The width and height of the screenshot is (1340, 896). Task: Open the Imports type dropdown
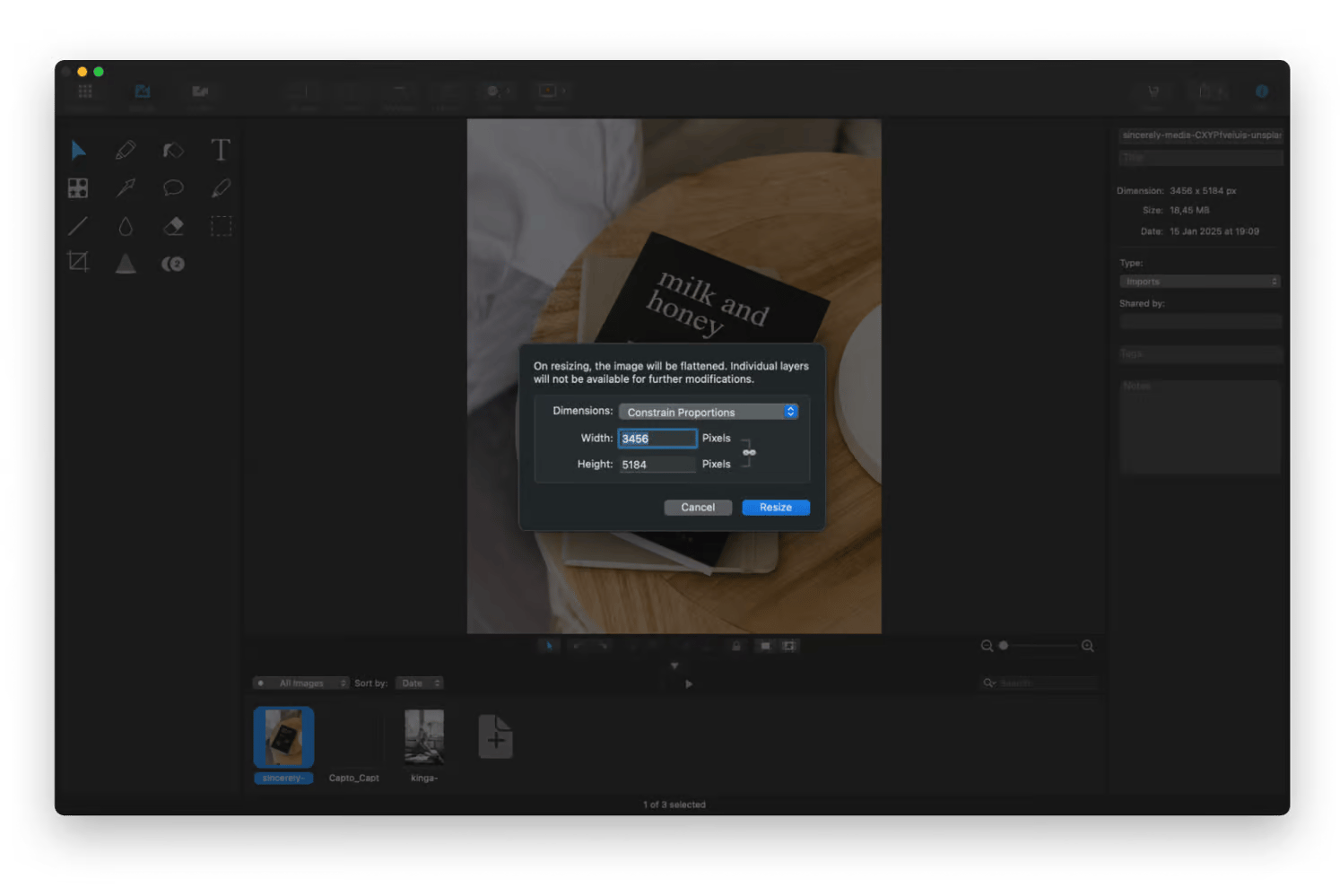point(1199,282)
